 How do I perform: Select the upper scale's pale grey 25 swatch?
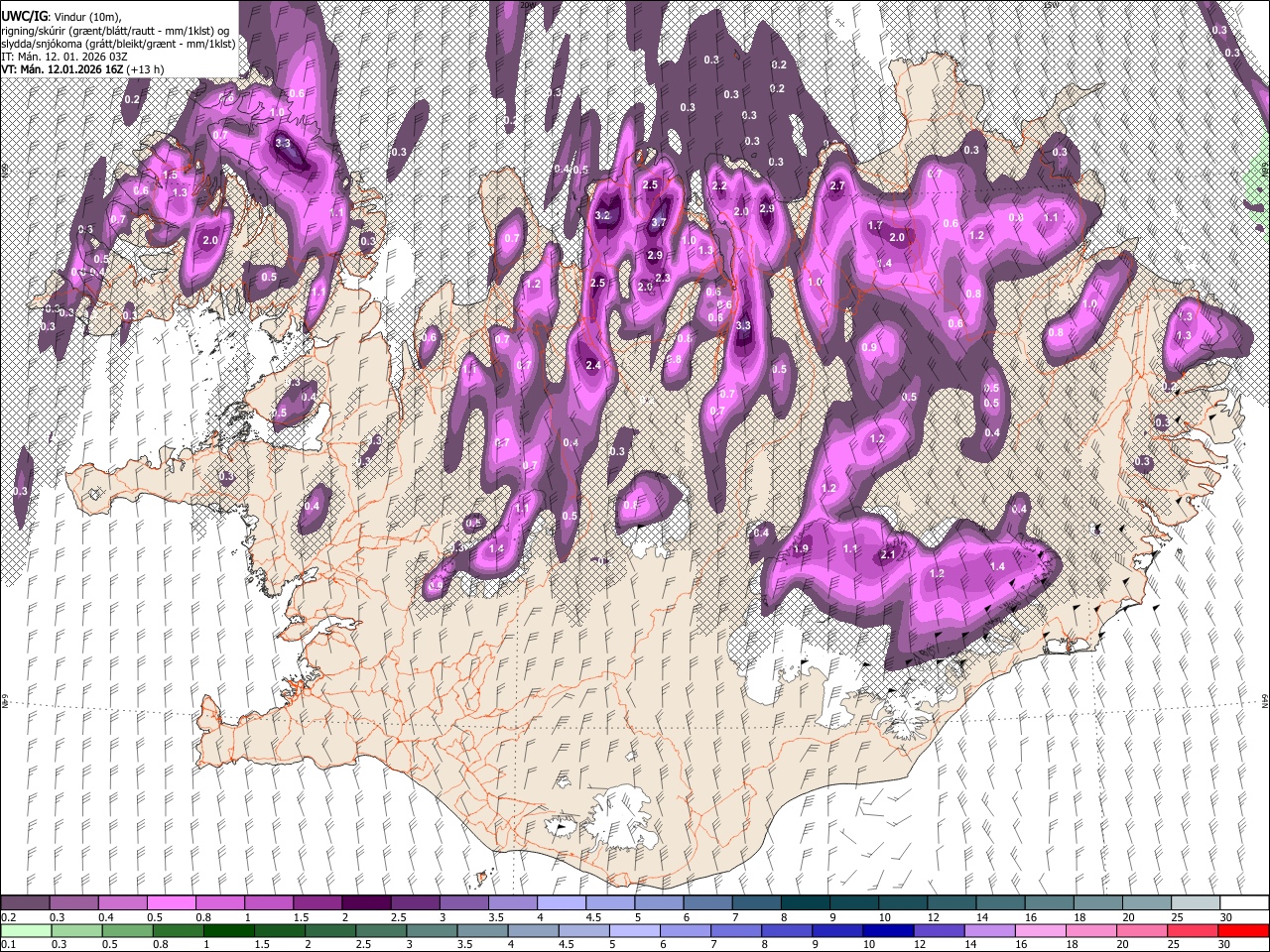(1195, 903)
